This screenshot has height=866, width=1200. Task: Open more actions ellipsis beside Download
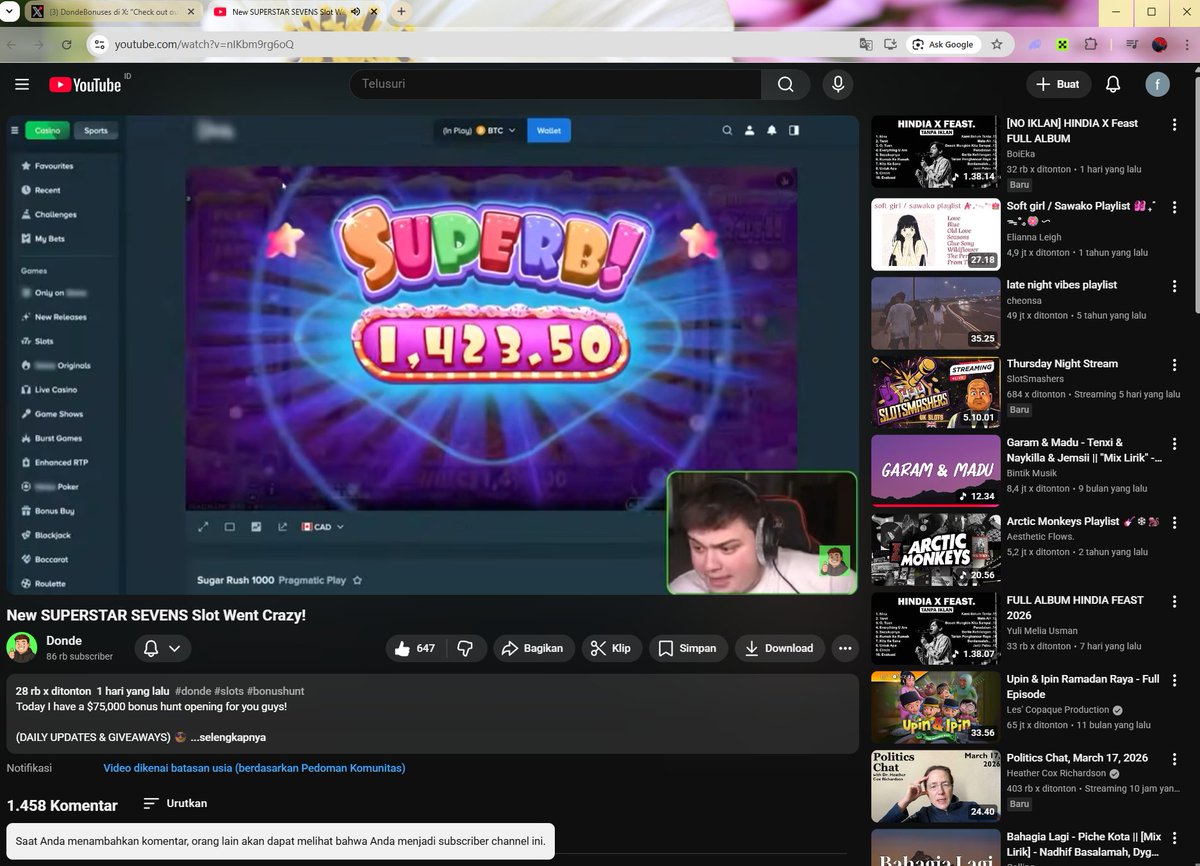tap(845, 648)
